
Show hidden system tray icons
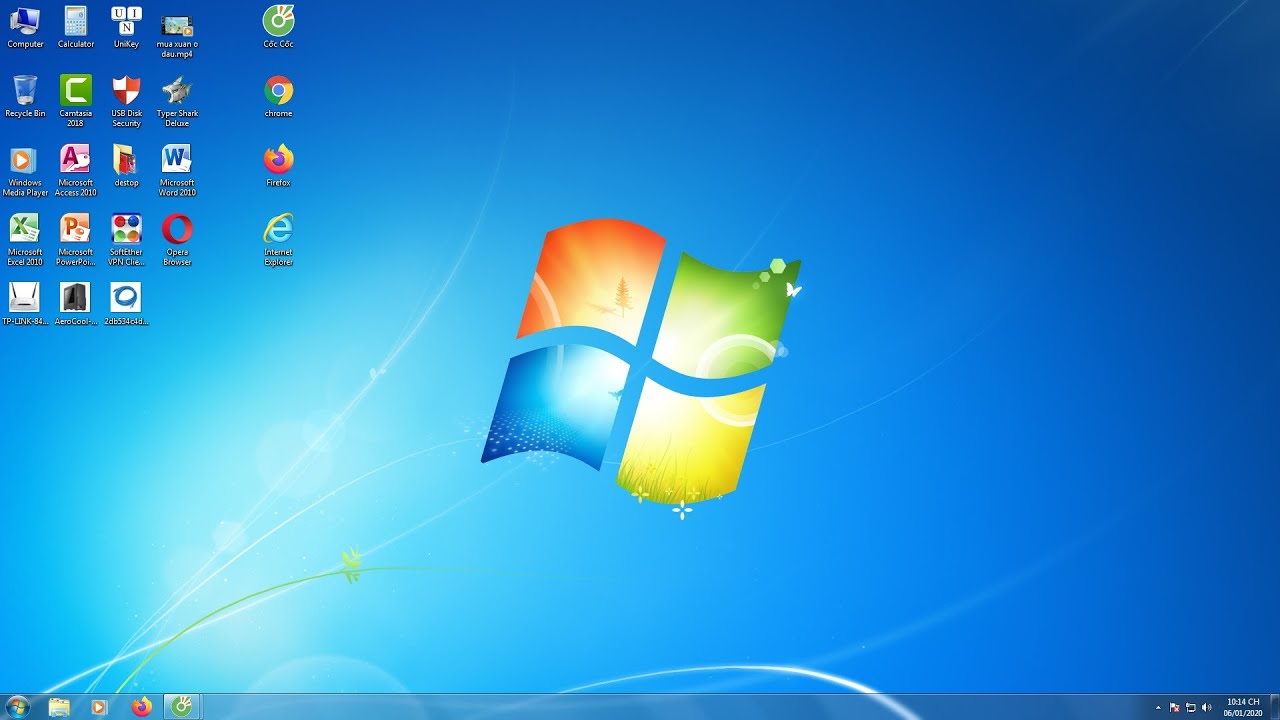click(x=1158, y=707)
